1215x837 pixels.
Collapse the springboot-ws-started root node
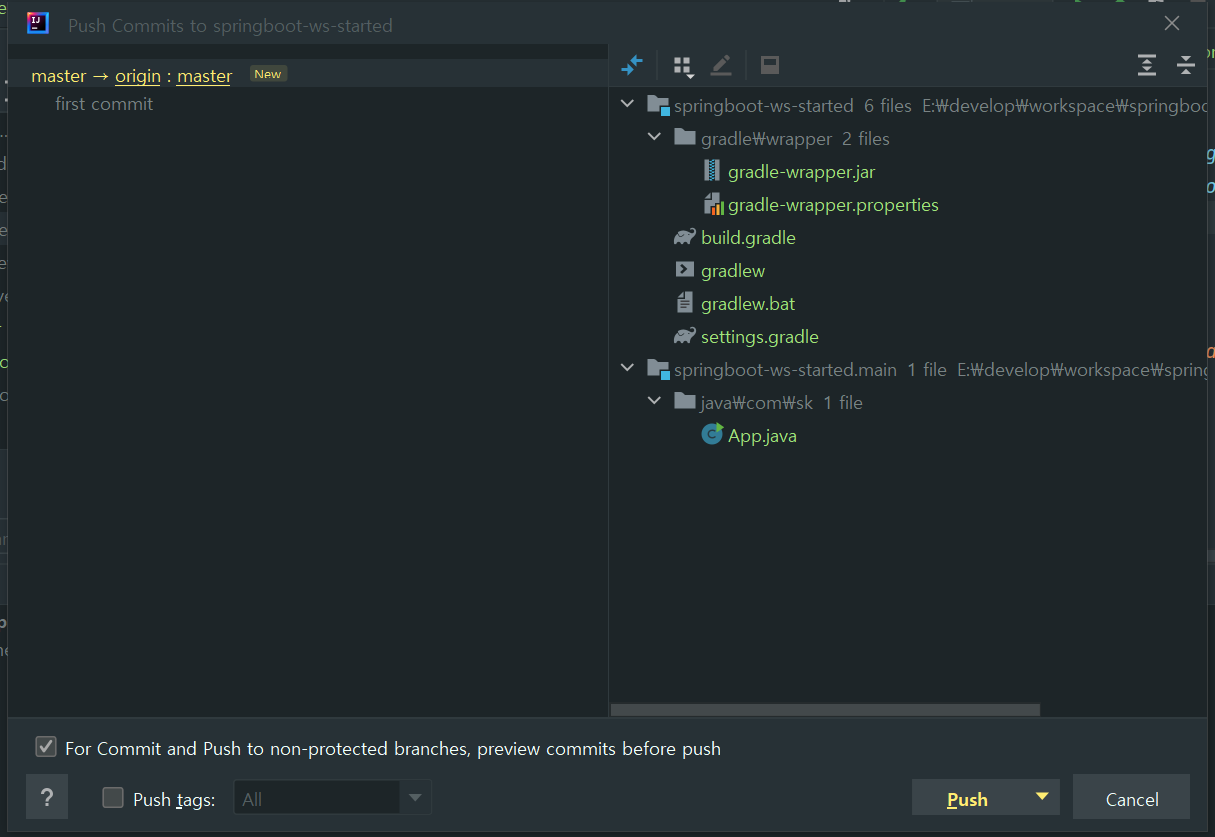628,105
